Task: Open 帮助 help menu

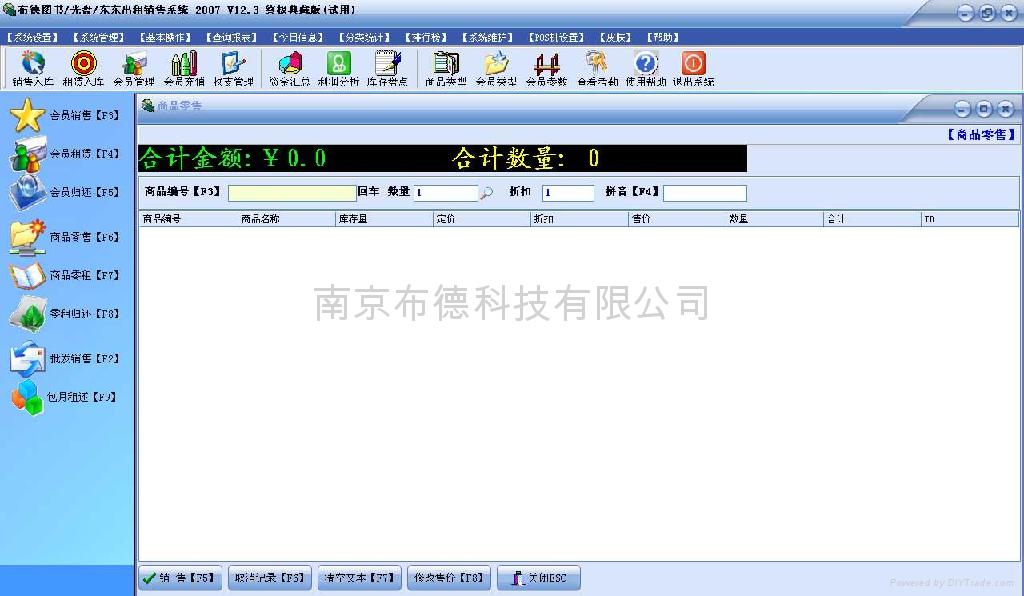Action: click(663, 37)
